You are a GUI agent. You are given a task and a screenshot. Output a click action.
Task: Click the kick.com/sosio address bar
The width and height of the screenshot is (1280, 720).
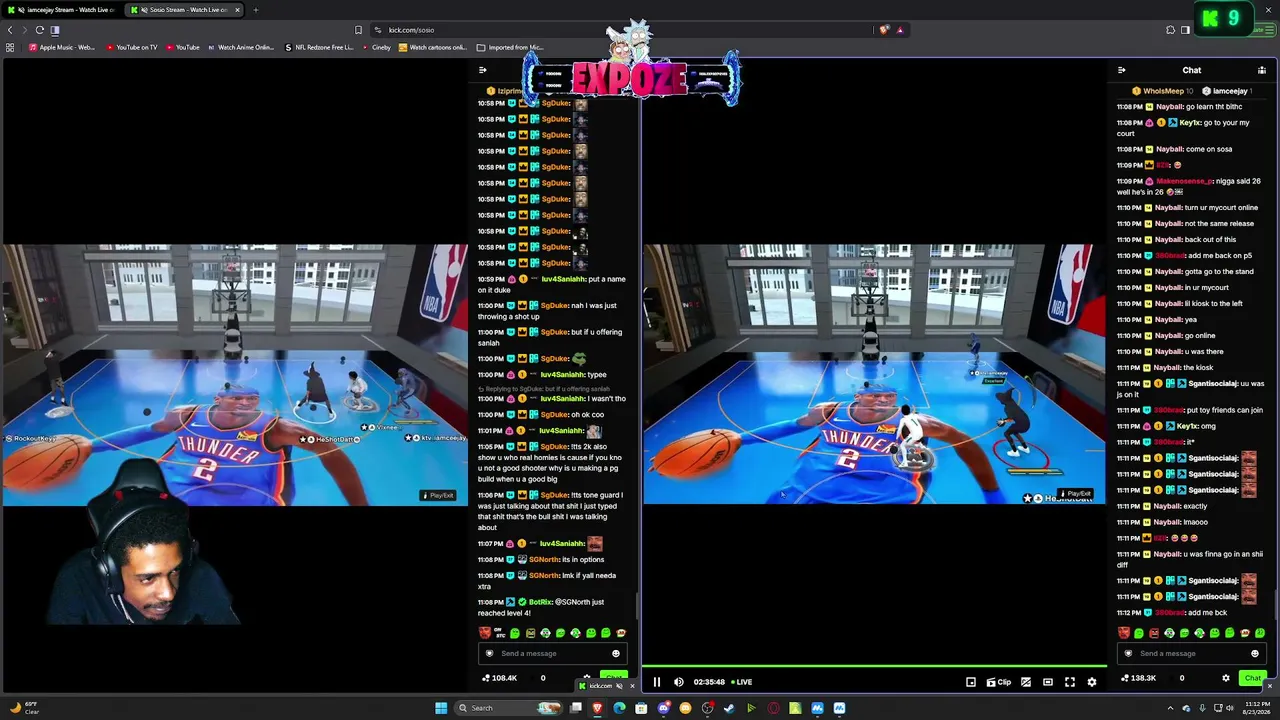(620, 30)
